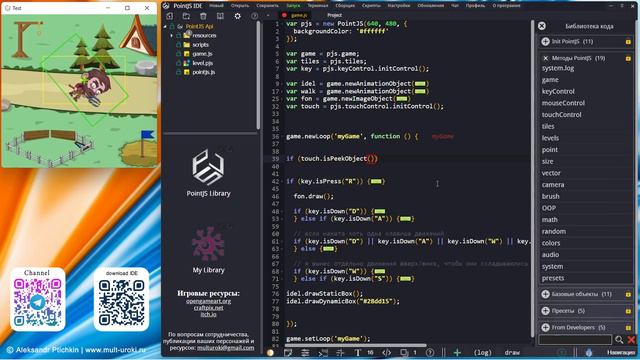Screen dimensions: 640x360
Task: Open the Настройки menu
Action: pyautogui.click(x=399, y=6)
